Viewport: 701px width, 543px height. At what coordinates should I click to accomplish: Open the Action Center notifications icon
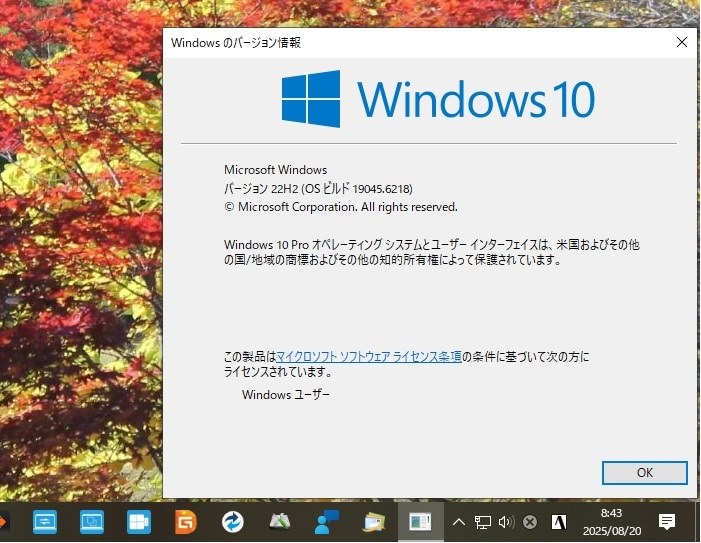point(667,521)
